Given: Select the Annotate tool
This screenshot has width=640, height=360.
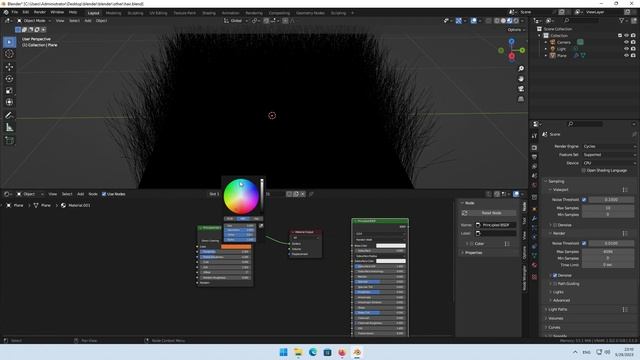Looking at the screenshot, I should tap(9, 116).
